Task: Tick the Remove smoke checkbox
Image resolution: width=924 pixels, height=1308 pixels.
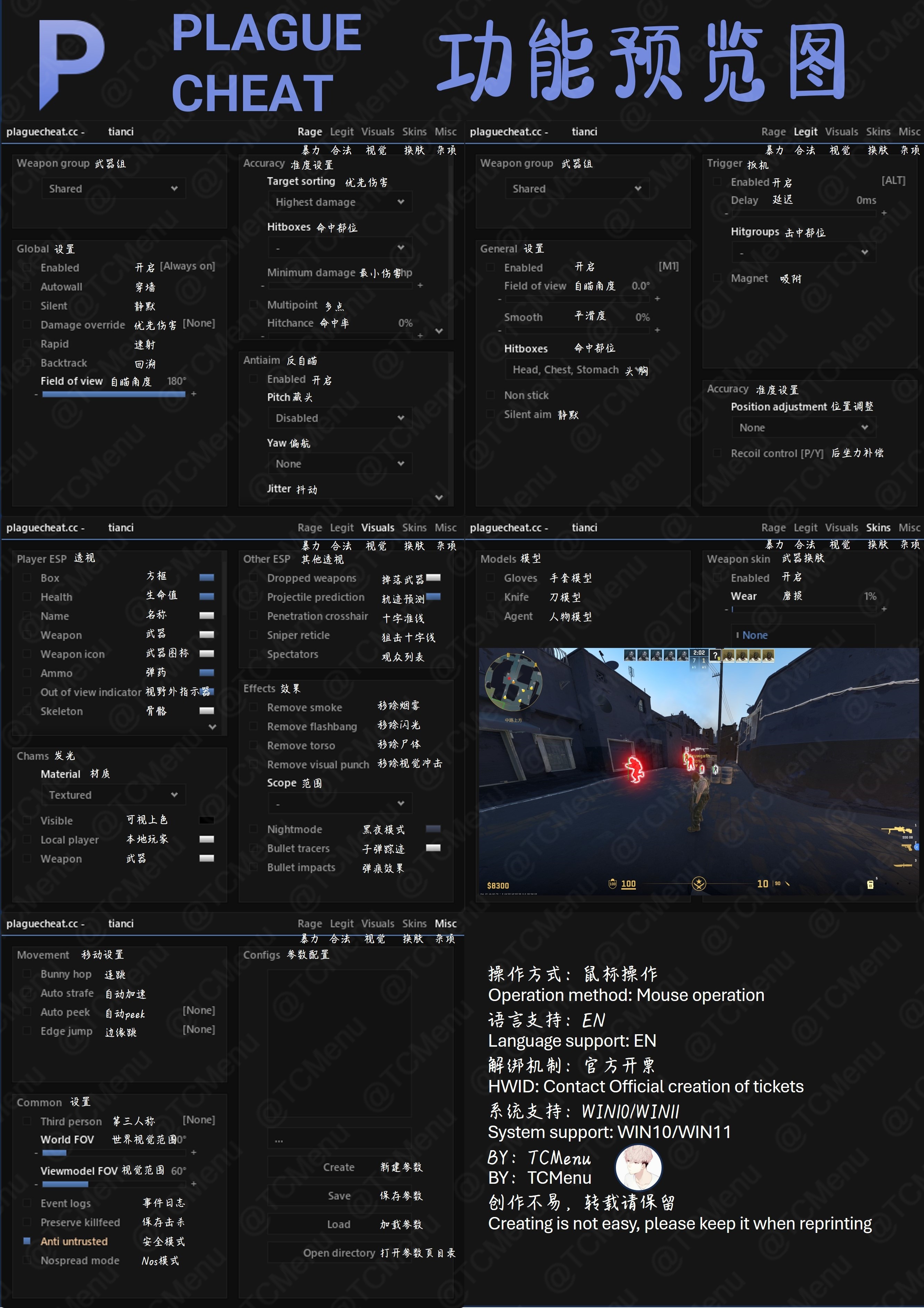Action: pos(254,707)
